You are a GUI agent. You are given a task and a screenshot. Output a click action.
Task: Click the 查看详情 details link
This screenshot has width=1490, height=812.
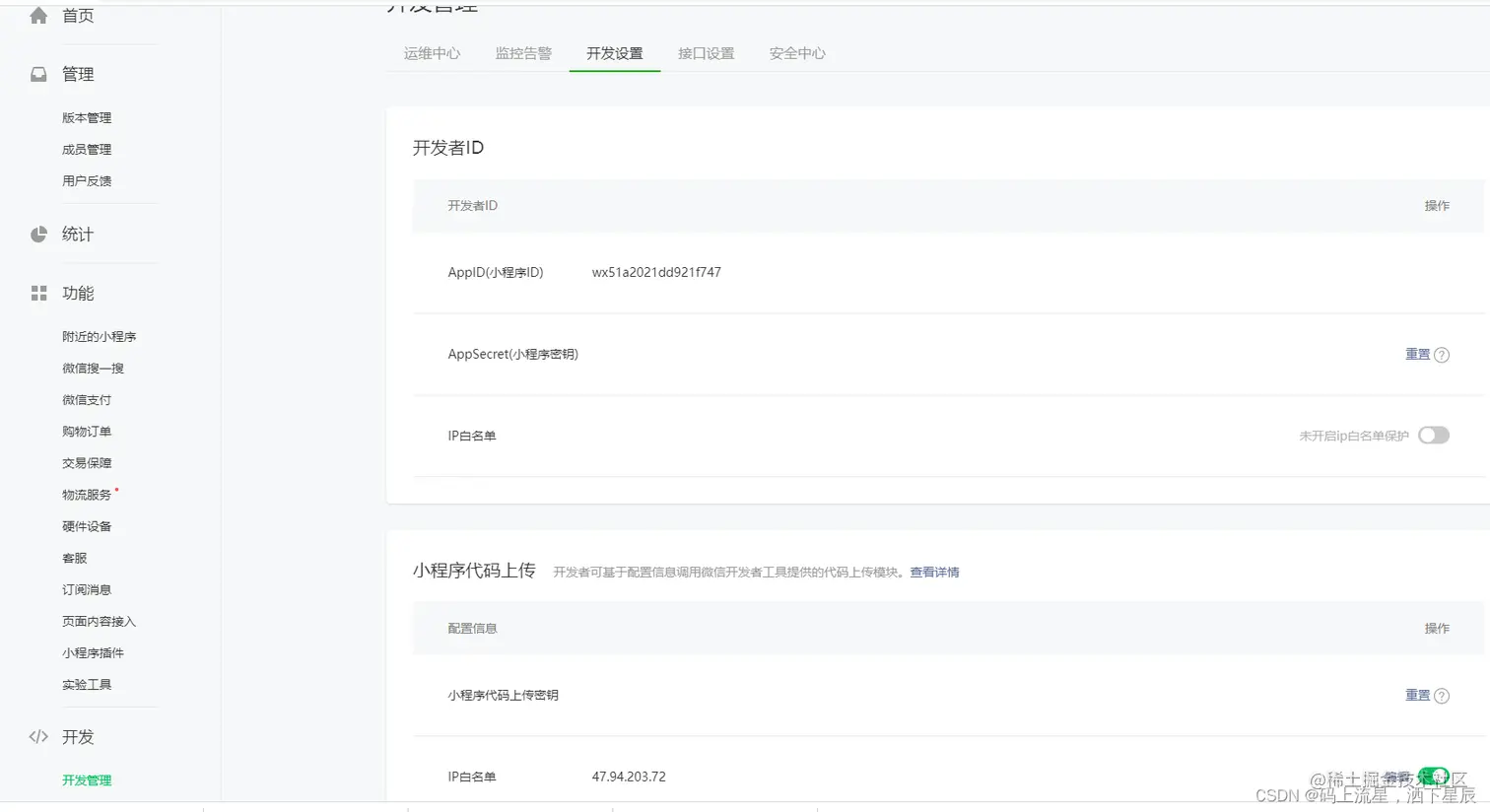pos(933,572)
